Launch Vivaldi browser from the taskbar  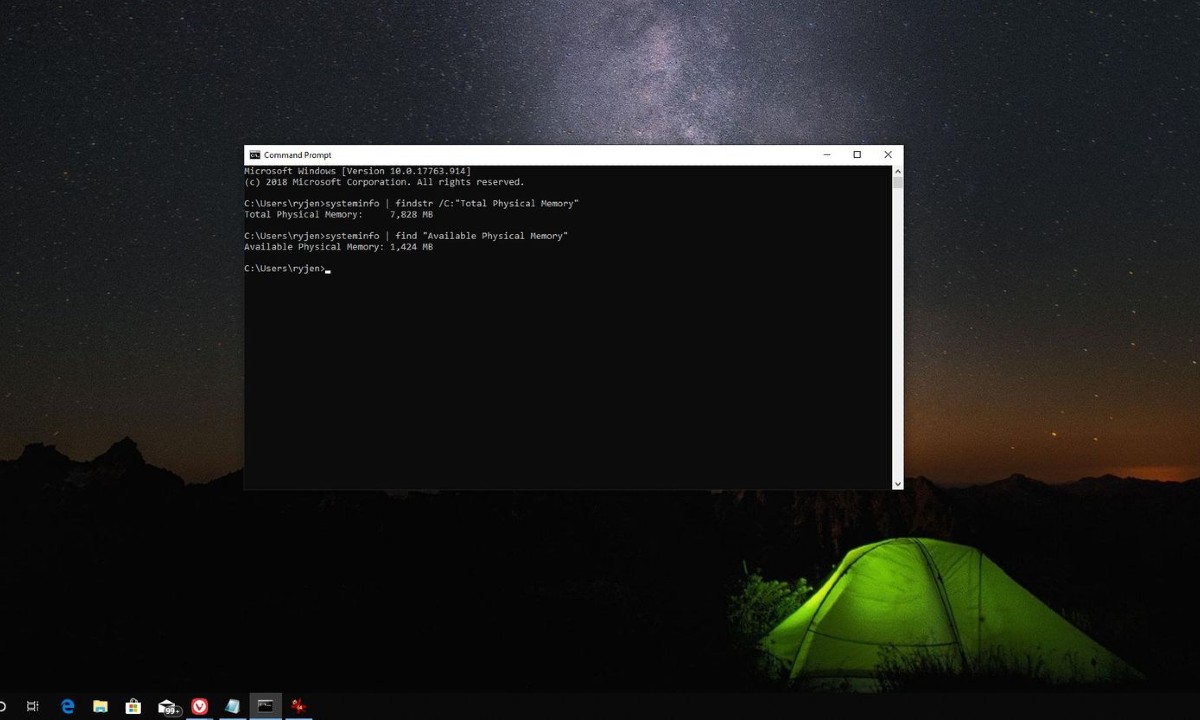click(199, 706)
